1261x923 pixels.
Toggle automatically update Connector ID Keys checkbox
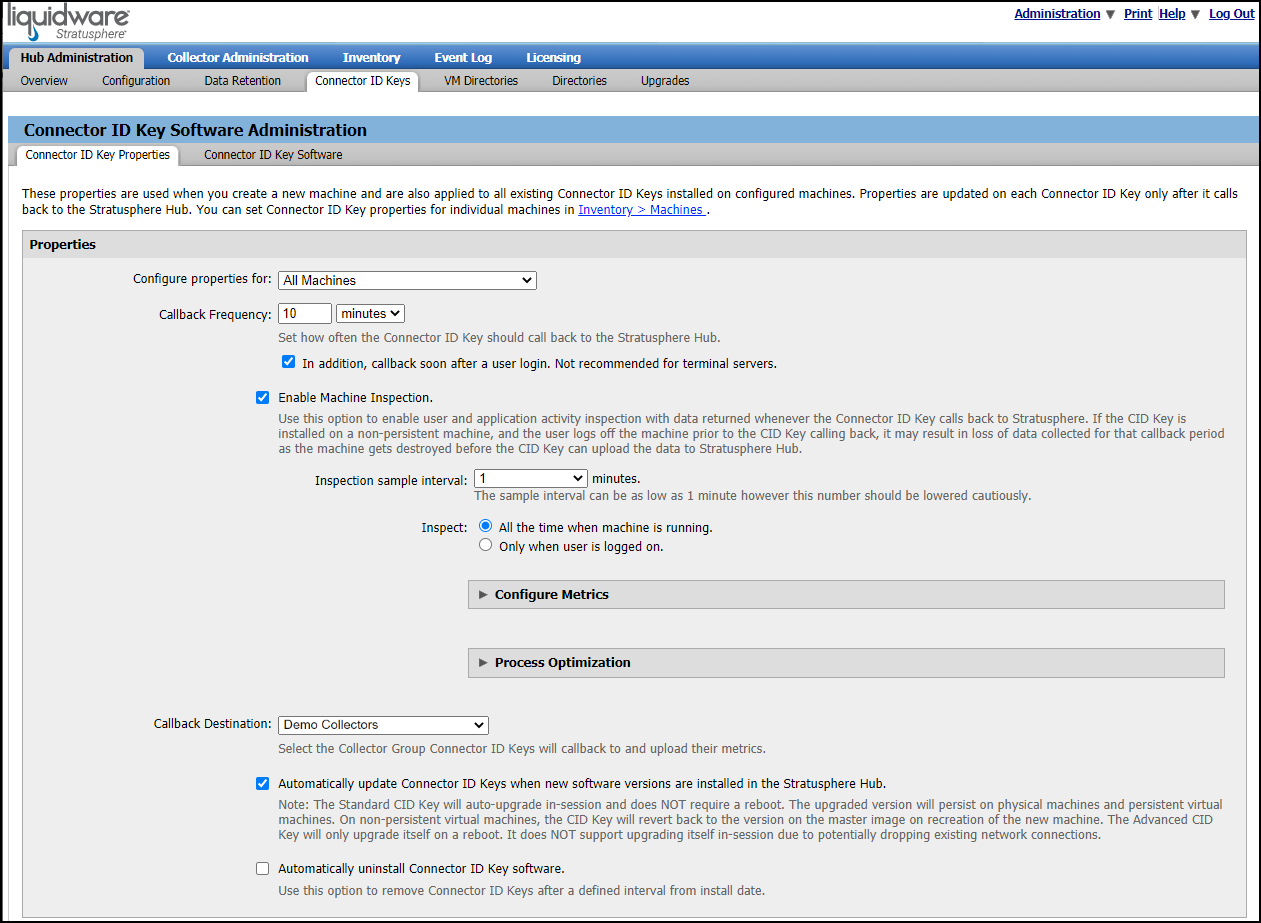tap(263, 783)
